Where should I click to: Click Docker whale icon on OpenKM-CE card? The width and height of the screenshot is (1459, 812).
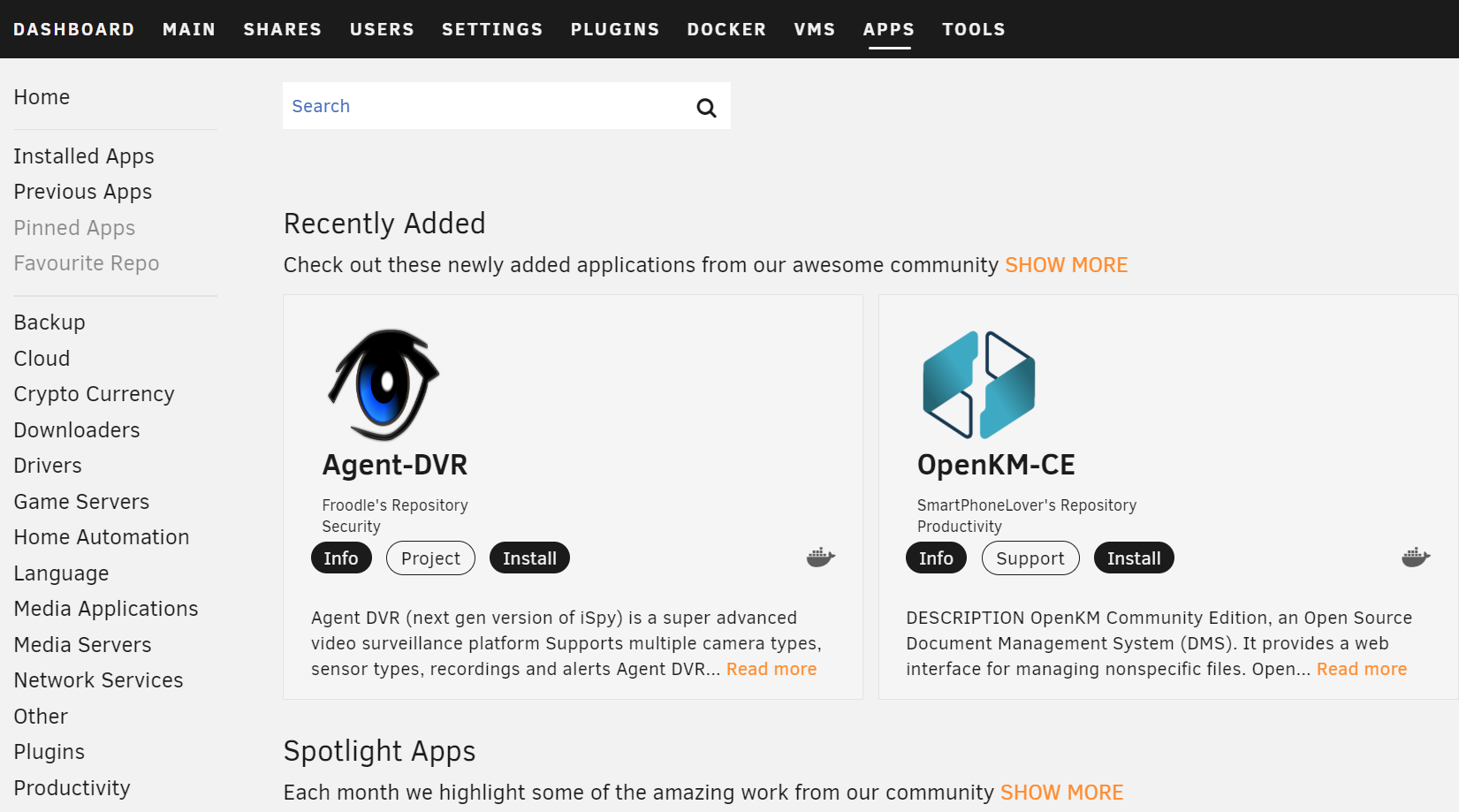click(1416, 558)
